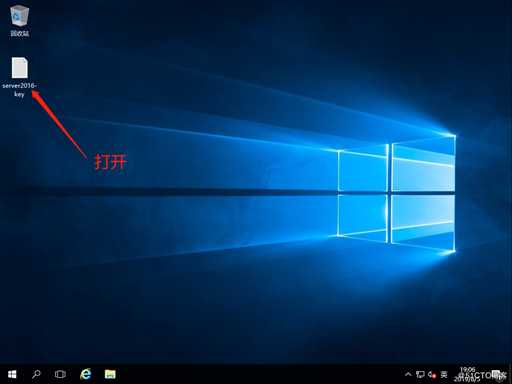Click the server2016-key file name label
This screenshot has width=512, height=384.
click(19, 89)
